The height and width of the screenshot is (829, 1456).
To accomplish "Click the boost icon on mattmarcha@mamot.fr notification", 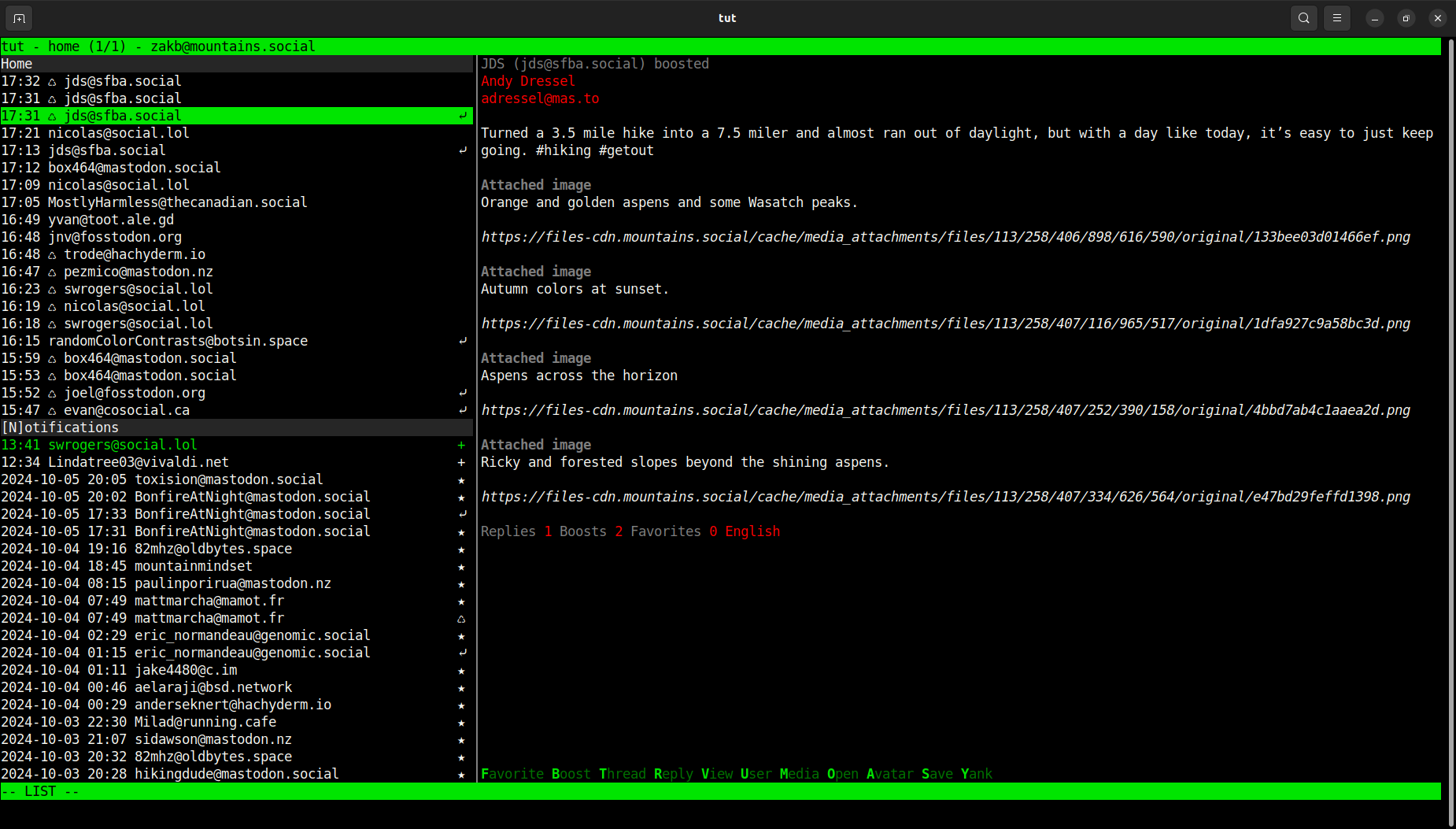I will (x=461, y=619).
